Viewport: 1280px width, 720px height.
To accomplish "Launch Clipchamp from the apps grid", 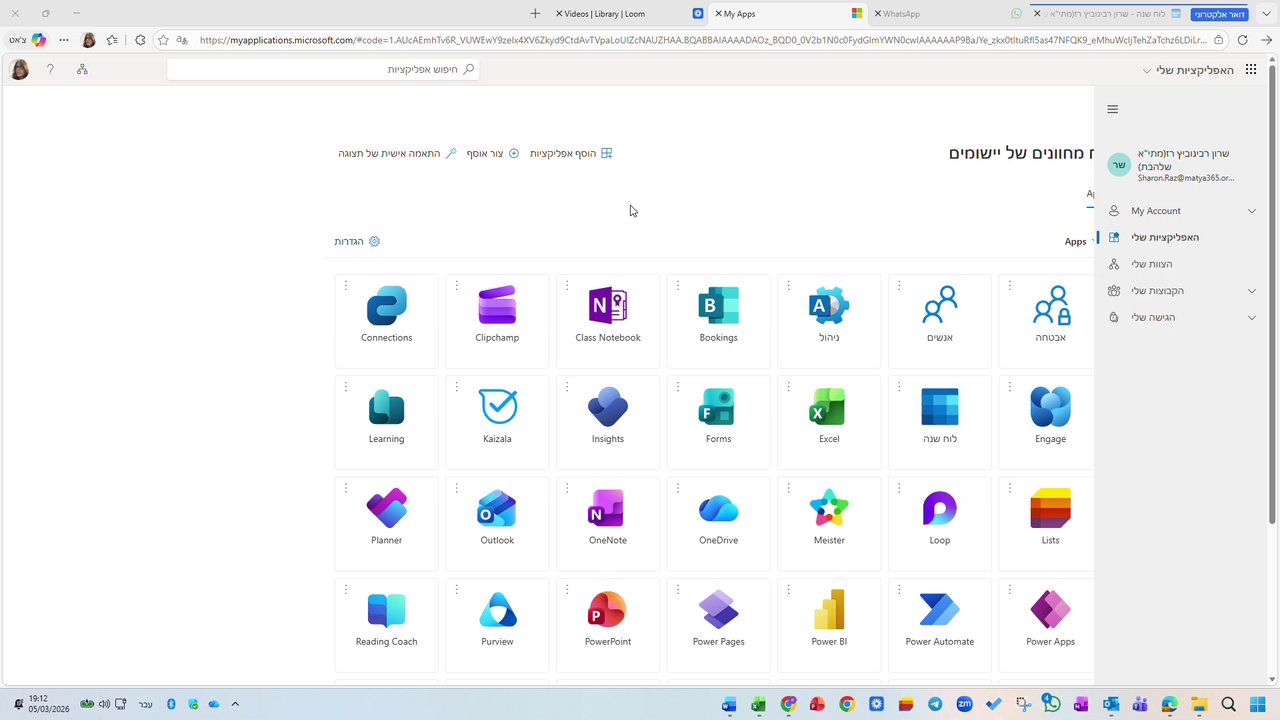I will click(x=497, y=321).
